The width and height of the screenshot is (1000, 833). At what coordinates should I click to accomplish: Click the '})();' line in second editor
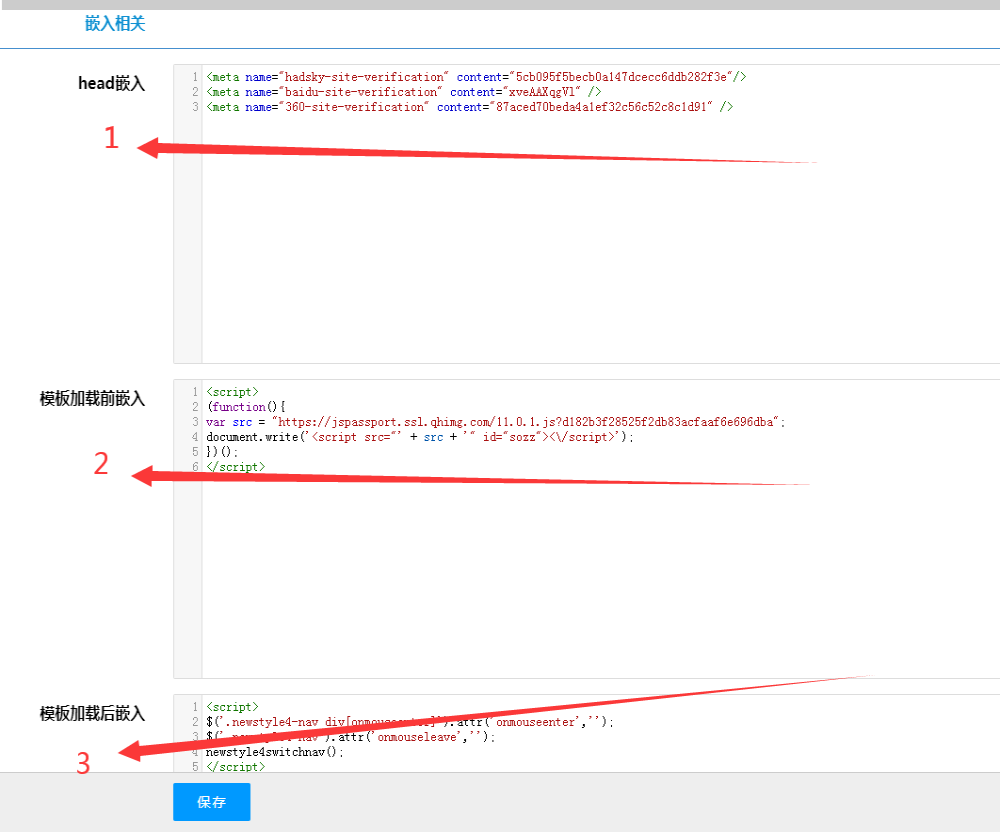(x=222, y=452)
